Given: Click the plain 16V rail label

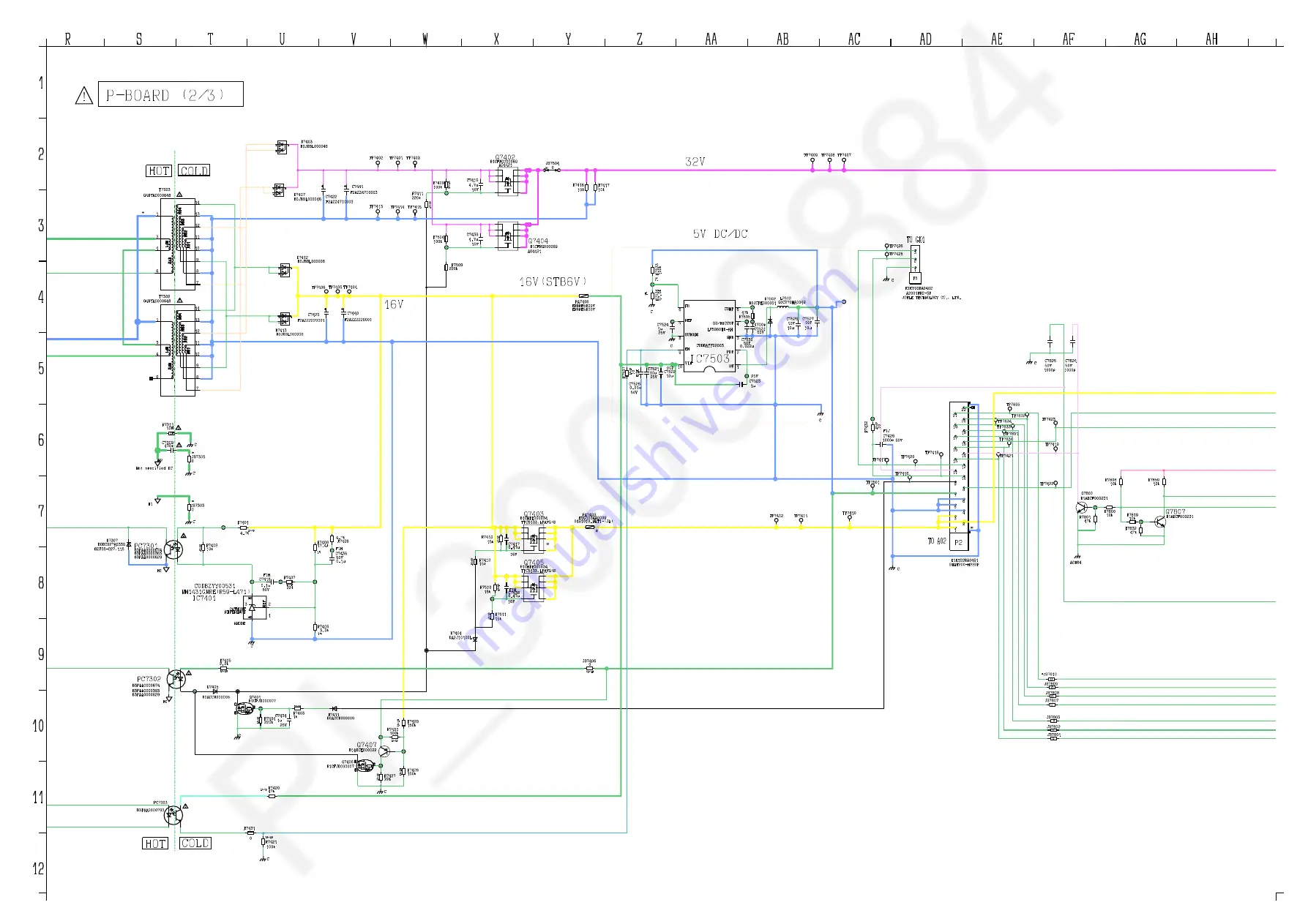Looking at the screenshot, I should 394,304.
